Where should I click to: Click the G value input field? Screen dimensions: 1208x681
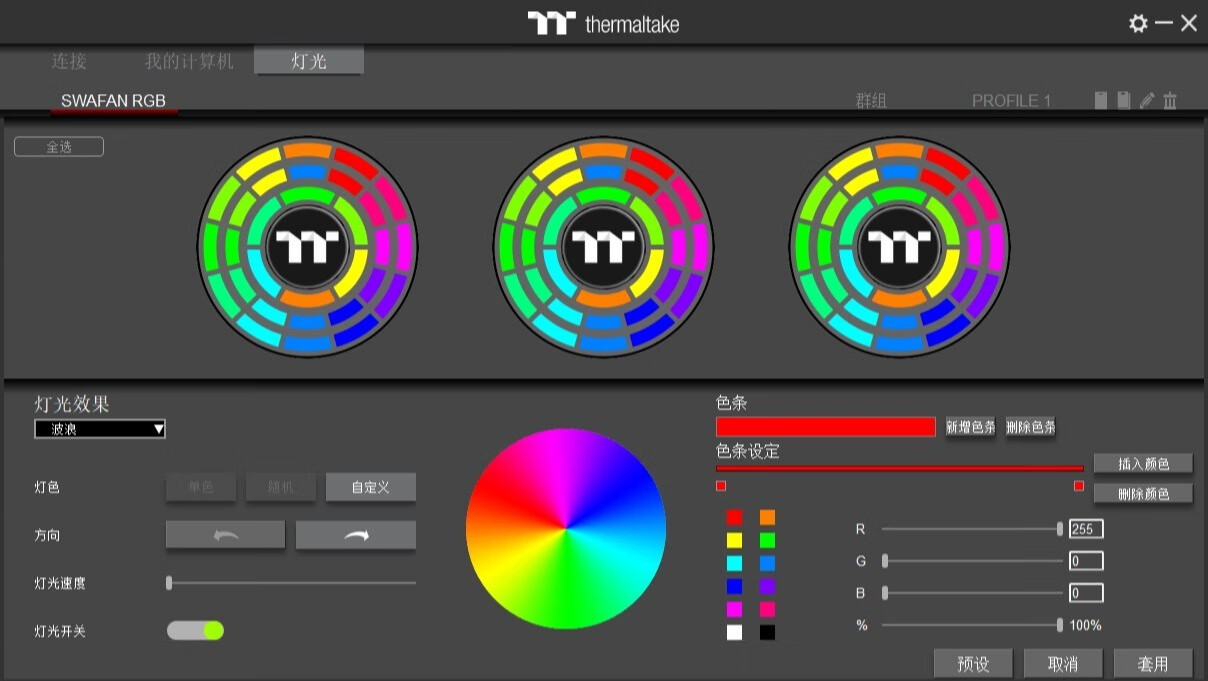(x=1086, y=561)
